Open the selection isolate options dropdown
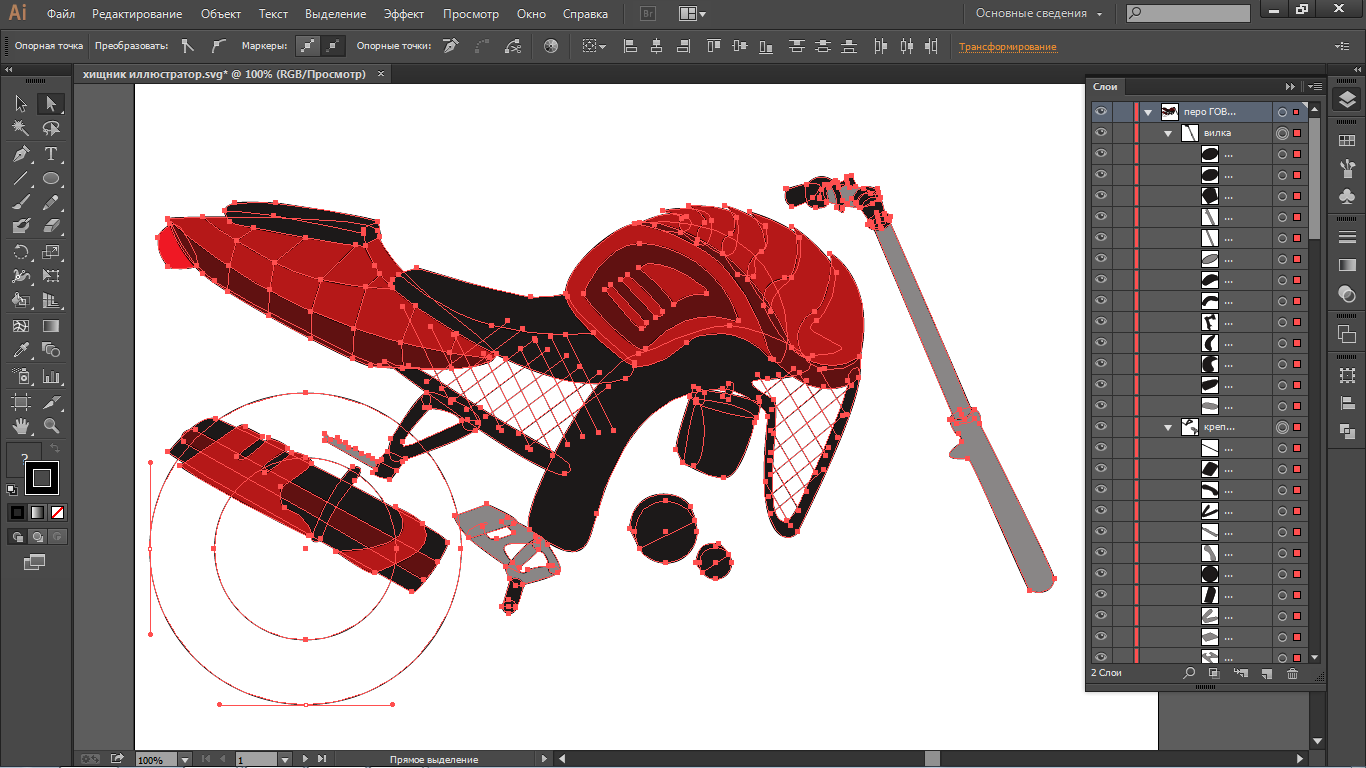 [x=594, y=46]
